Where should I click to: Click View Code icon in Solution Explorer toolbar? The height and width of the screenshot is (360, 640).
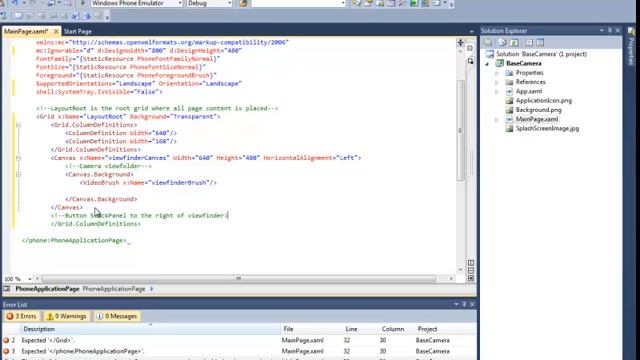(x=529, y=42)
